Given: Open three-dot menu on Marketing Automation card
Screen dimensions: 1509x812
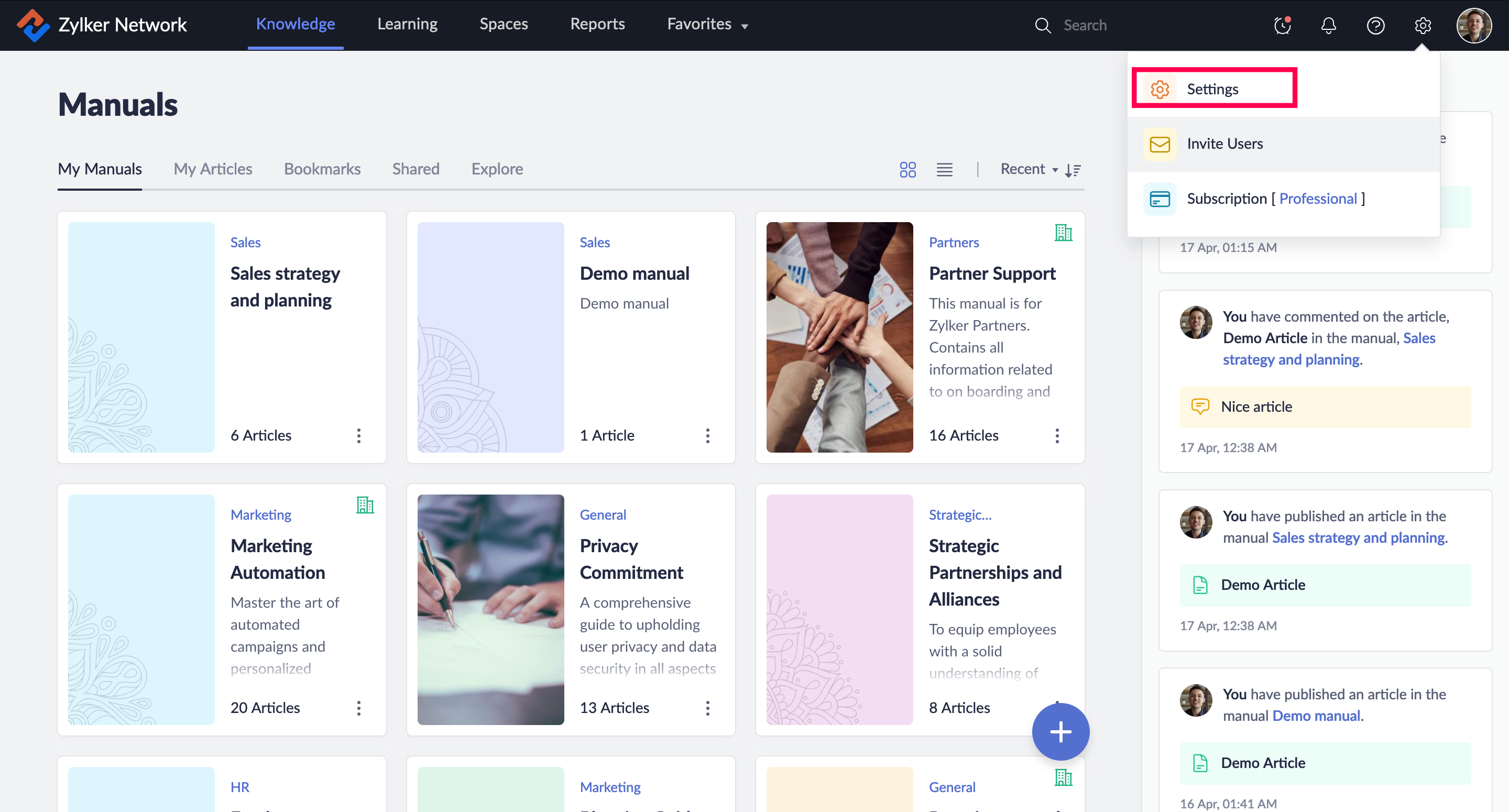Looking at the screenshot, I should pyautogui.click(x=358, y=708).
